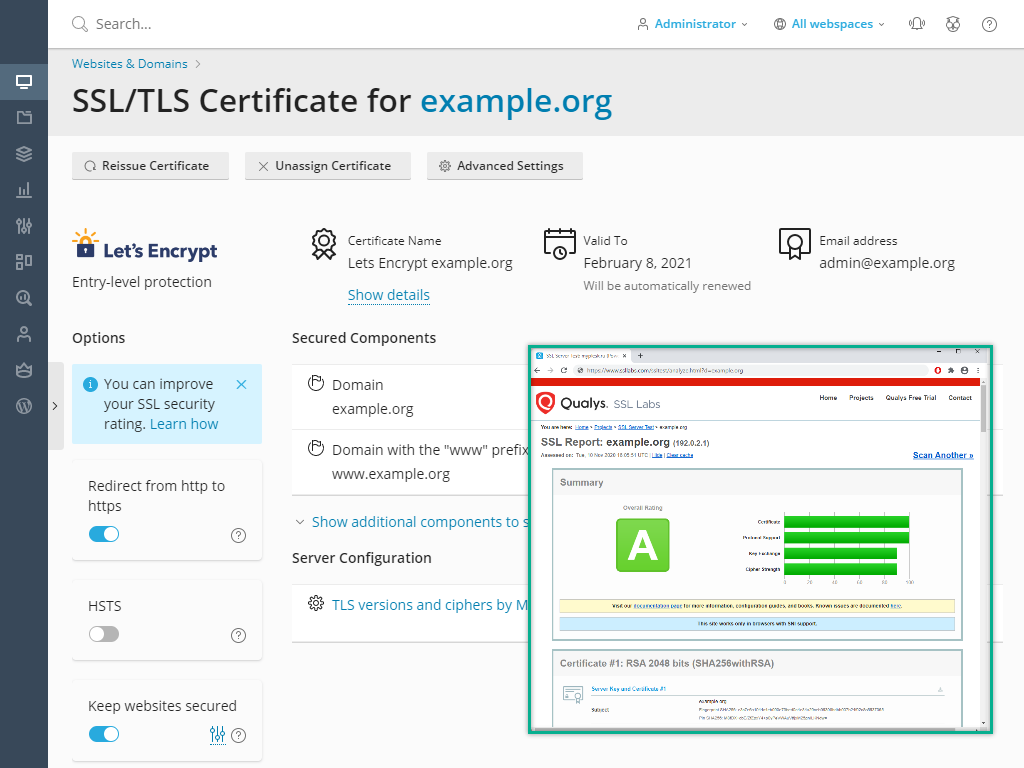Click the bar chart statistics sidebar icon
This screenshot has height=768, width=1024.
(24, 190)
